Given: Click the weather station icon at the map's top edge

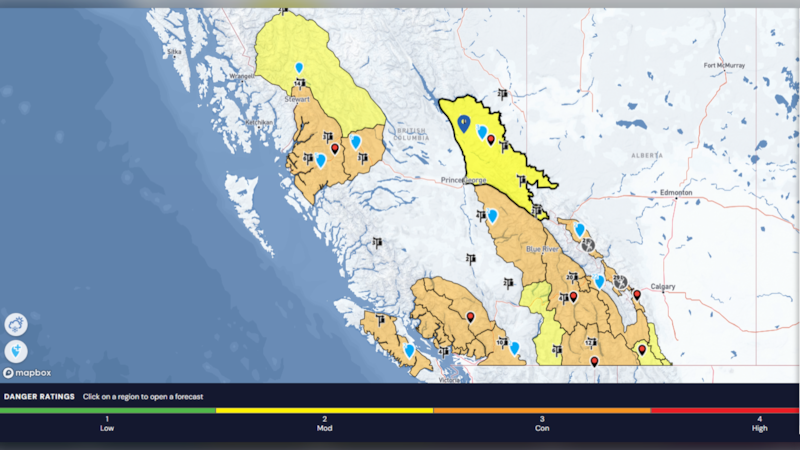Looking at the screenshot, I should [x=285, y=11].
